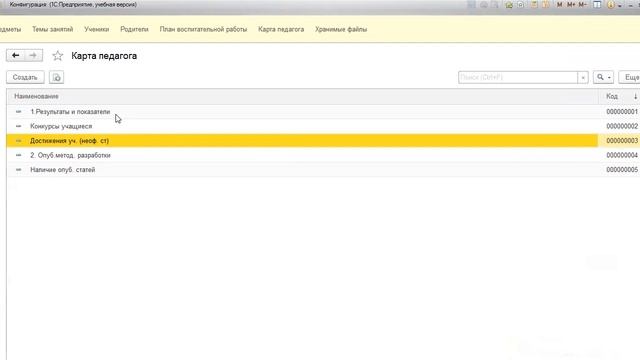This screenshot has width=640, height=360.
Task: Open the Темы занятий section
Action: [x=53, y=29]
